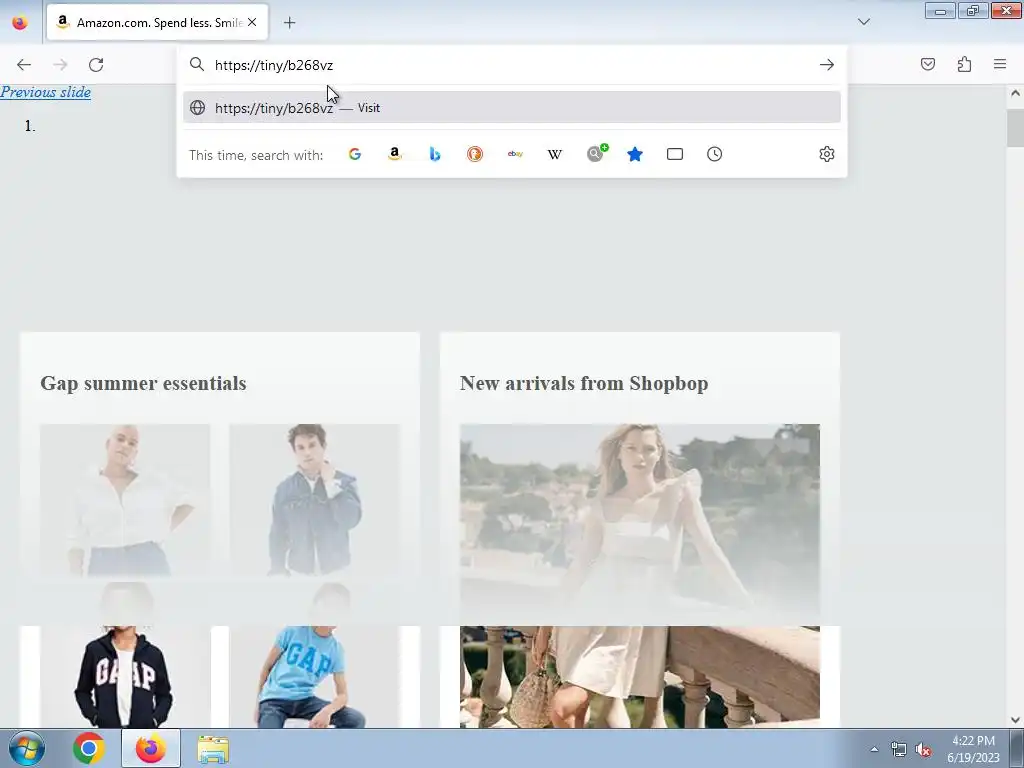The width and height of the screenshot is (1024, 768).
Task: Search within Bookmarks via star icon
Action: [635, 154]
